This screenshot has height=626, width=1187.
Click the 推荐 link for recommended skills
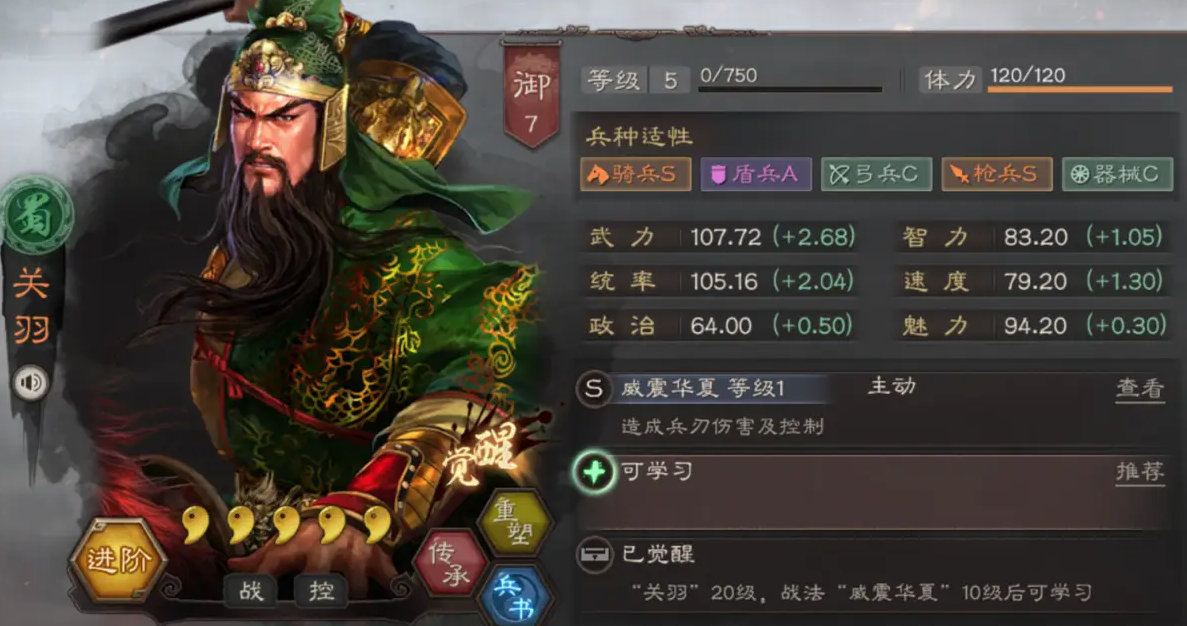pyautogui.click(x=1140, y=472)
